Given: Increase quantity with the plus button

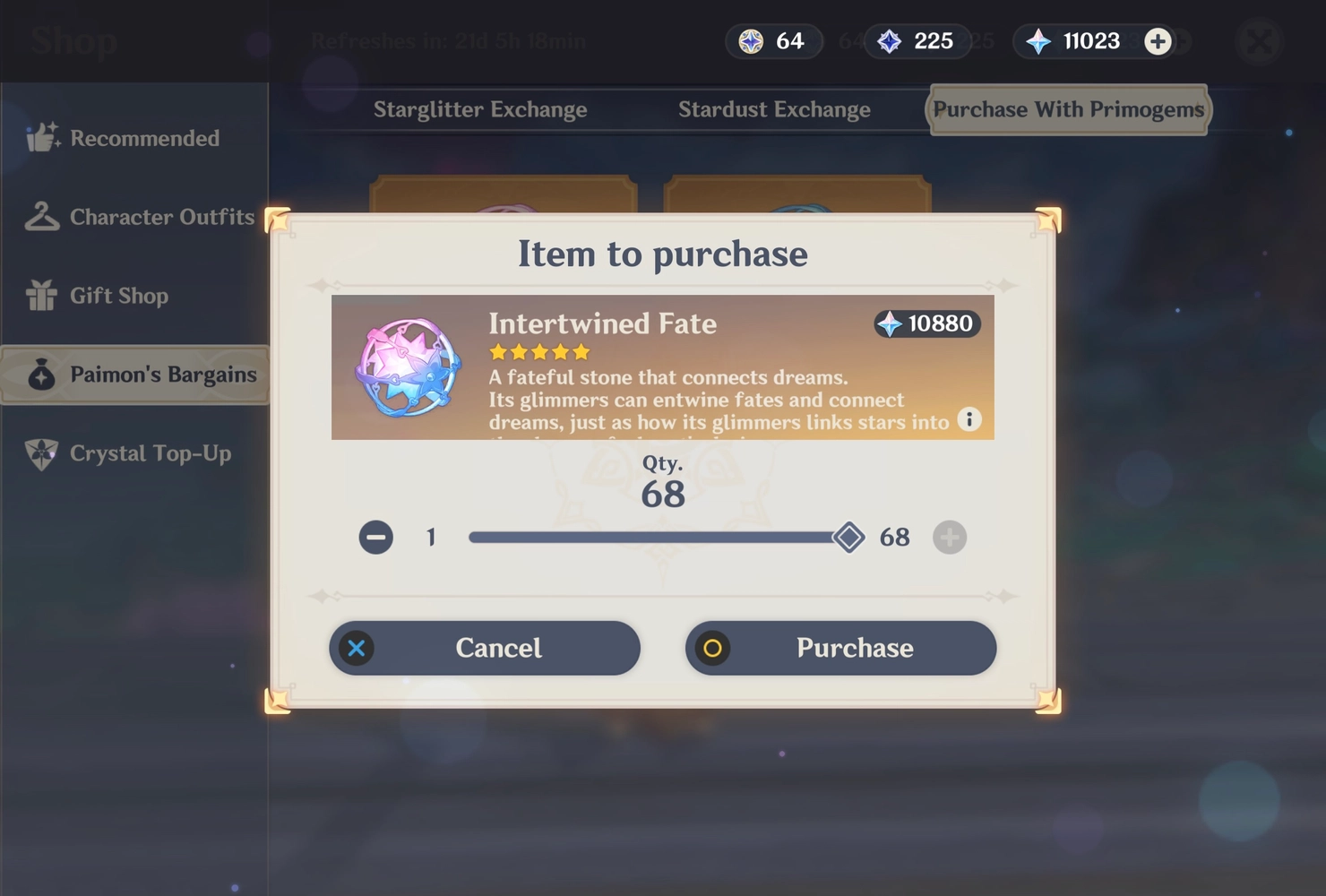Looking at the screenshot, I should (950, 538).
